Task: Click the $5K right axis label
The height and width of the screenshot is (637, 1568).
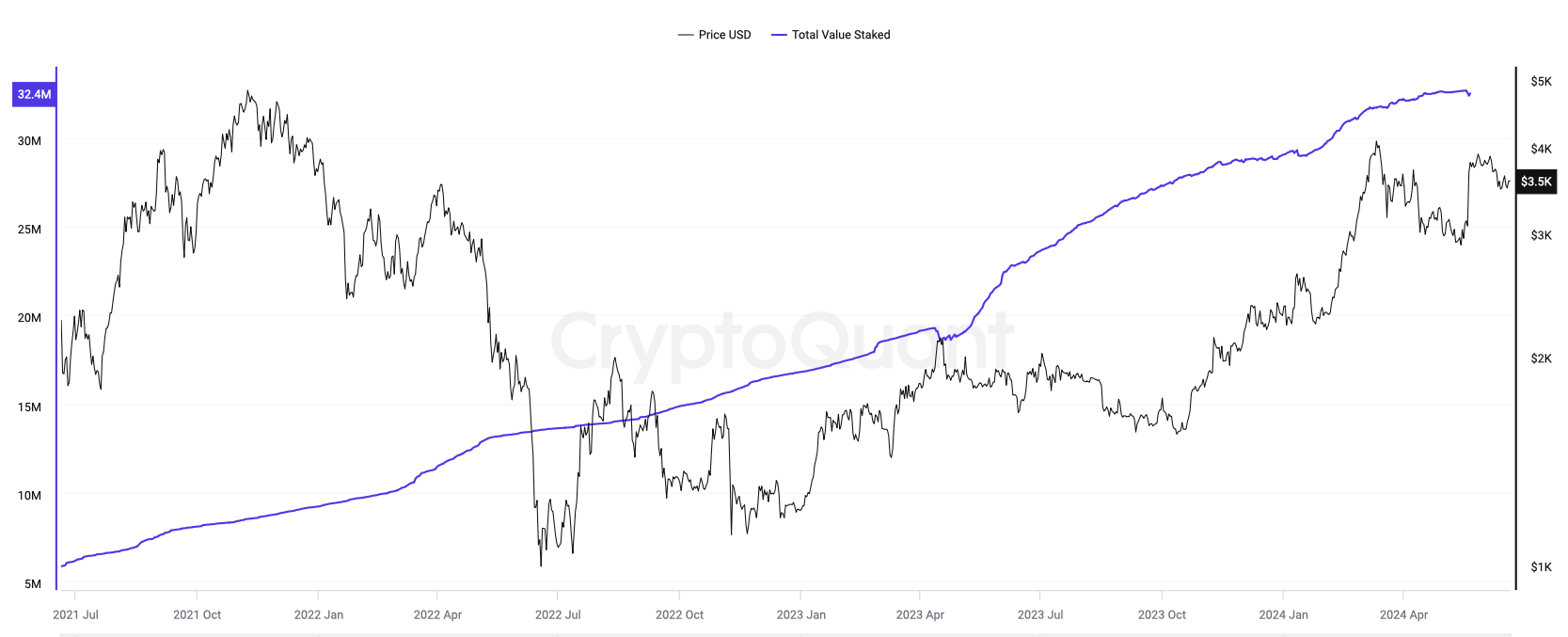Action: [1541, 82]
